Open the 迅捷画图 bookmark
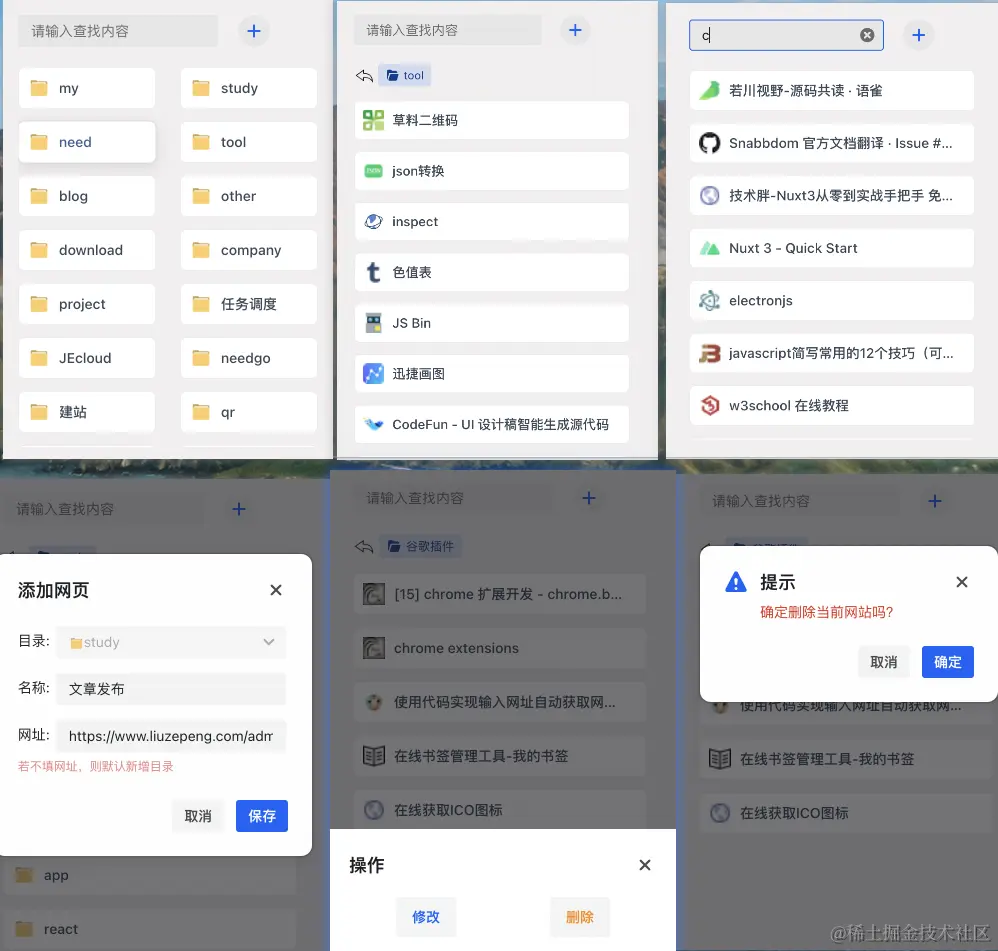The height and width of the screenshot is (951, 998). [491, 374]
